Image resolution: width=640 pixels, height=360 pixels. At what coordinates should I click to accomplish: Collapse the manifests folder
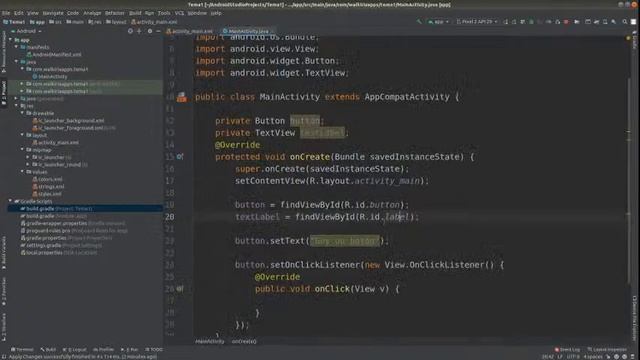pyautogui.click(x=16, y=47)
